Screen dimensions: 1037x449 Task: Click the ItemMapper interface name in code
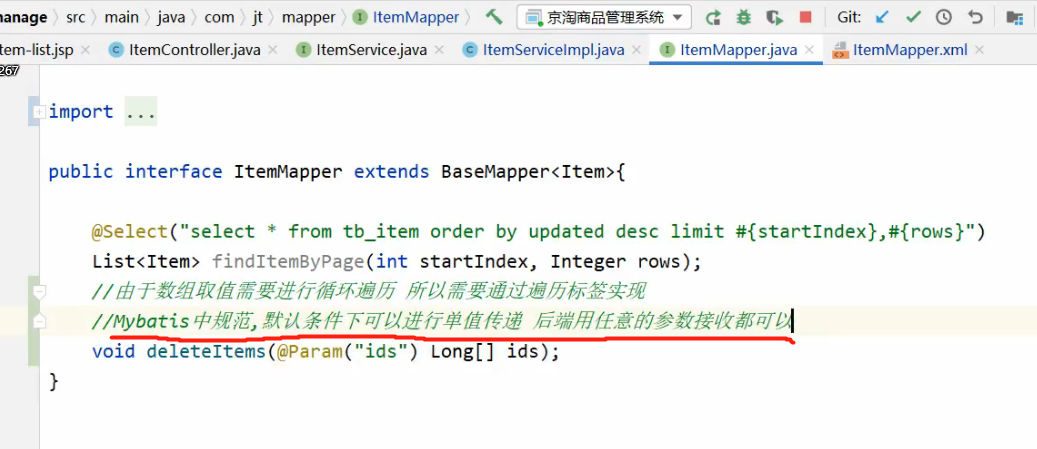(x=288, y=172)
